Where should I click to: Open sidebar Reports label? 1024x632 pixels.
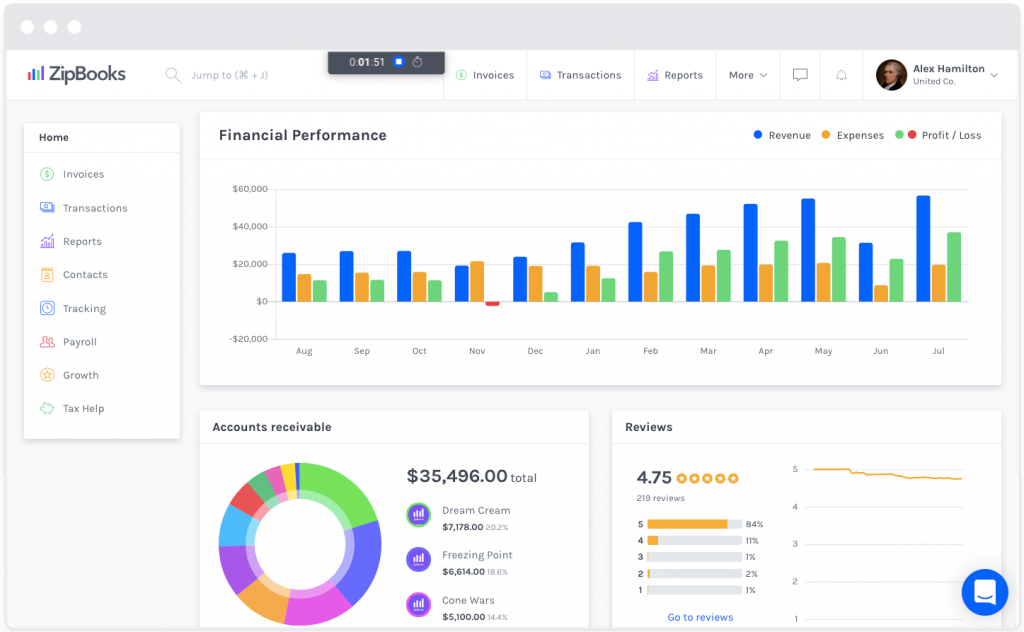click(82, 242)
